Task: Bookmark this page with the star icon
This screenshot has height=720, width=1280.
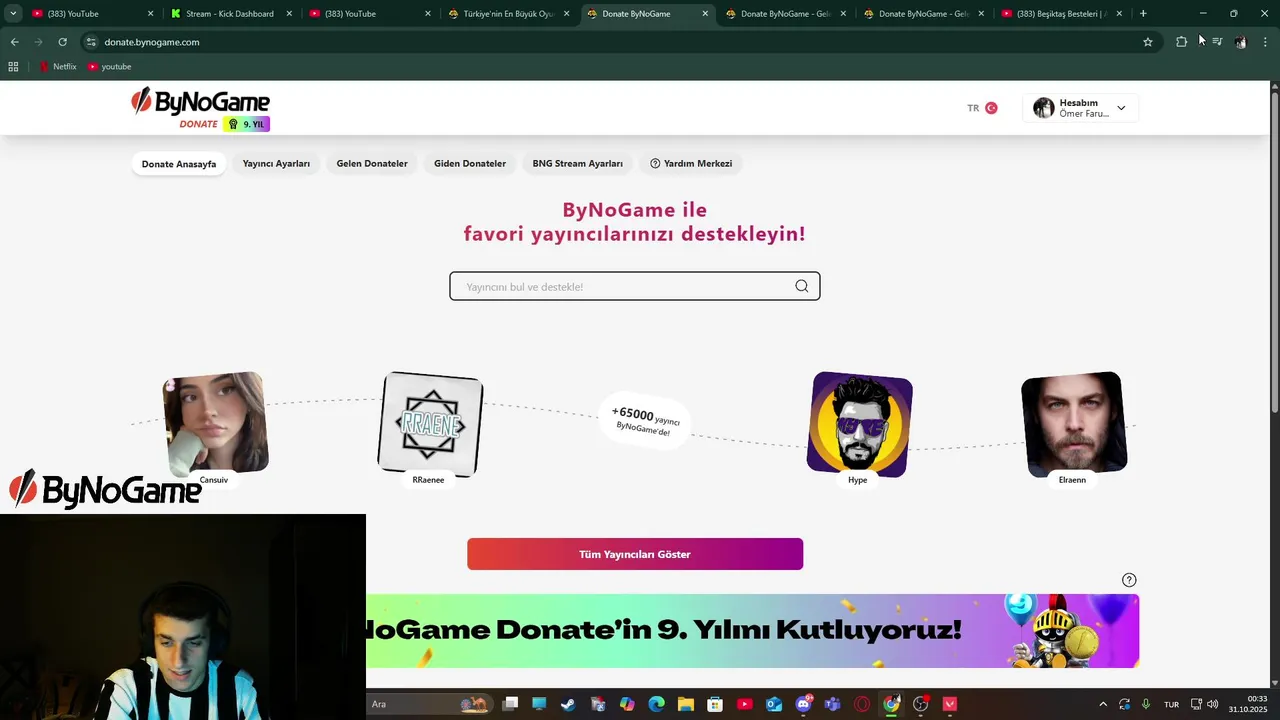Action: point(1148,42)
